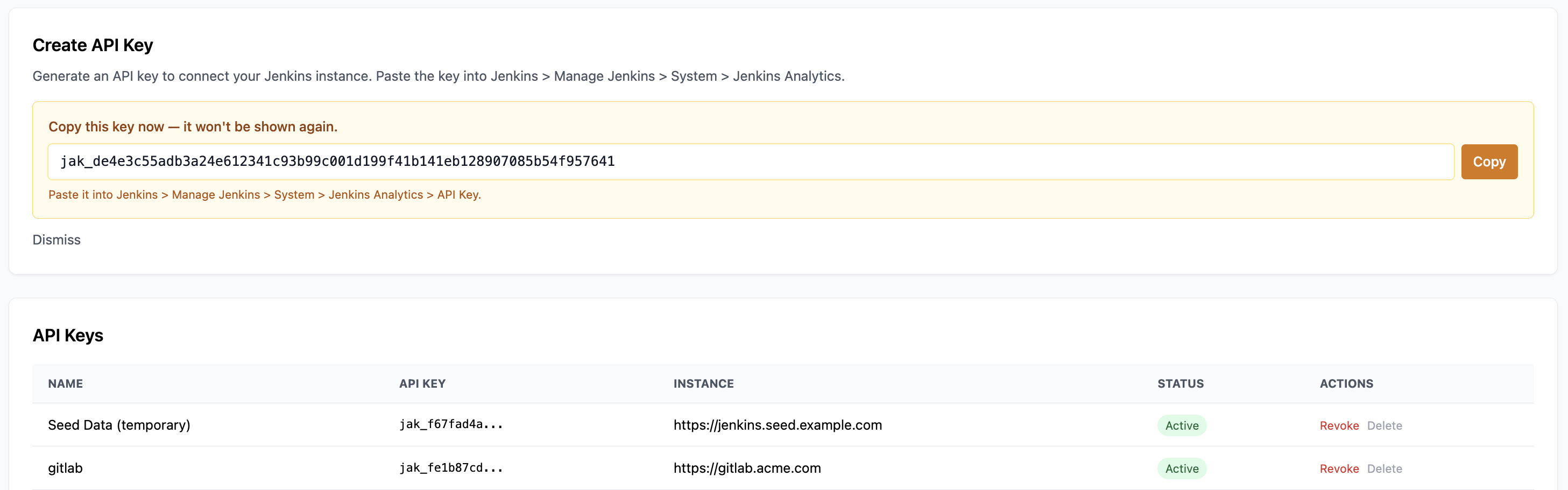Image resolution: width=1568 pixels, height=490 pixels.
Task: Revoke the gitlab API key
Action: tap(1339, 468)
